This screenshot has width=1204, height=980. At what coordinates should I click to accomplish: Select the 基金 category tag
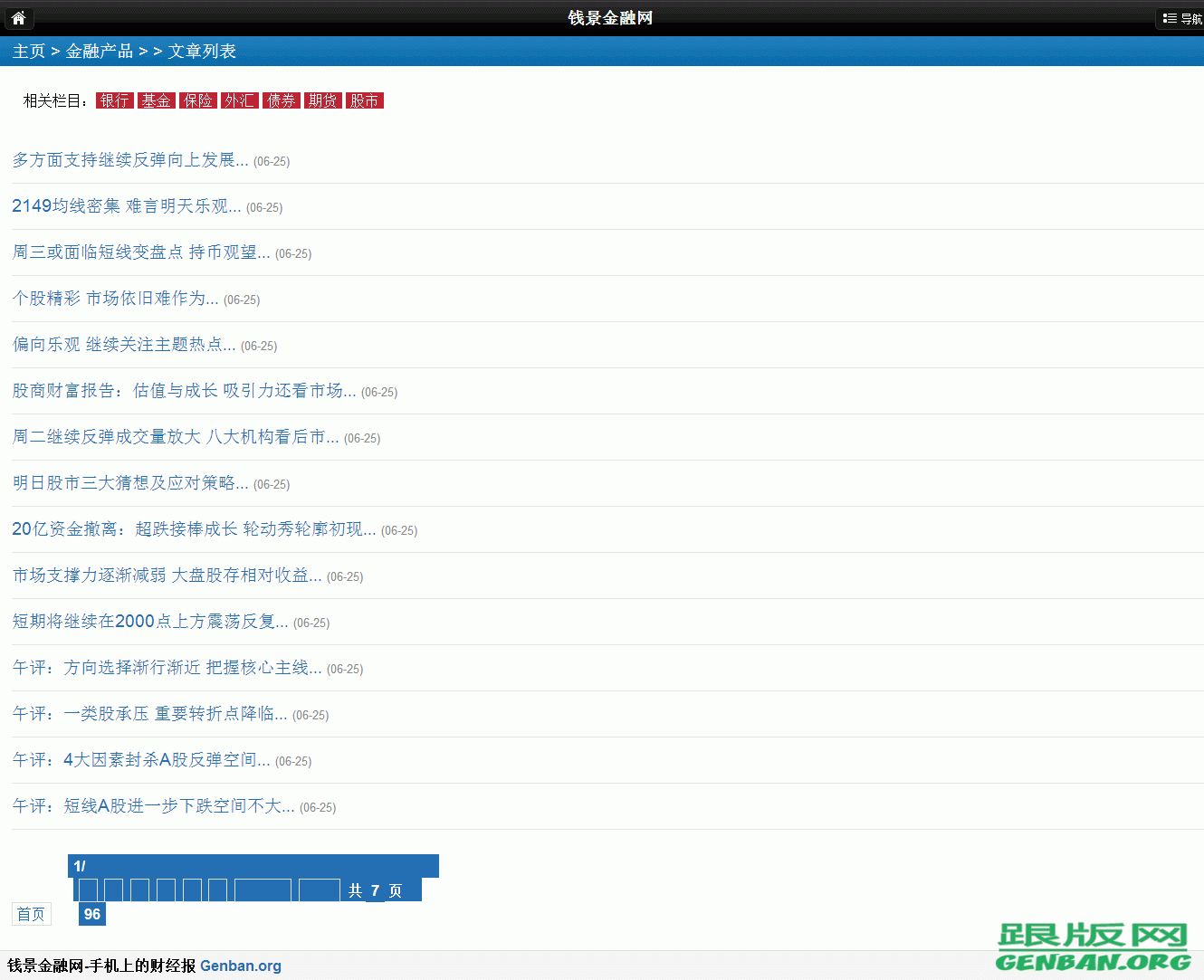(x=156, y=100)
